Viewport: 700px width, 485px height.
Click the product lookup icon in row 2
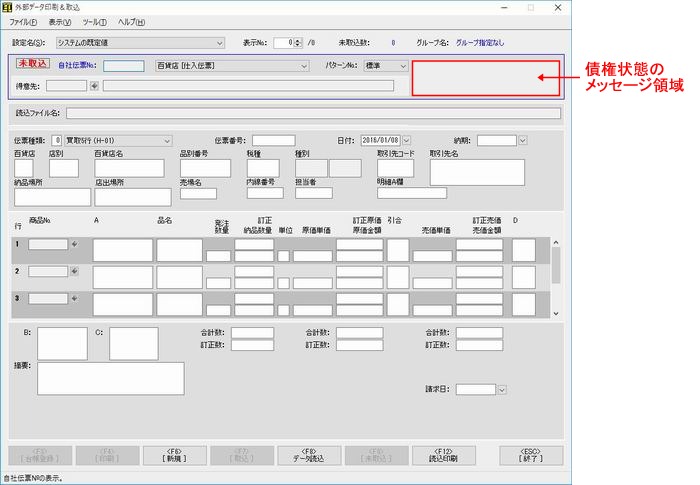[75, 271]
